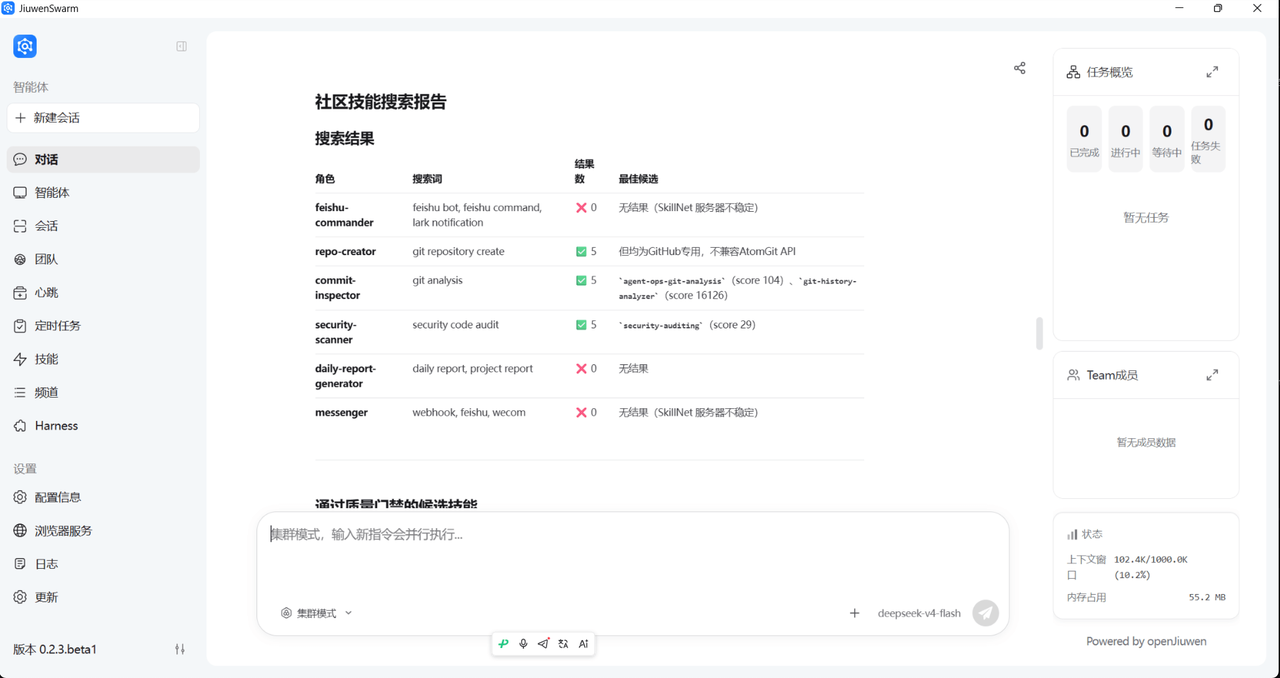
Task: Click the 频道 list icon
Action: [20, 392]
